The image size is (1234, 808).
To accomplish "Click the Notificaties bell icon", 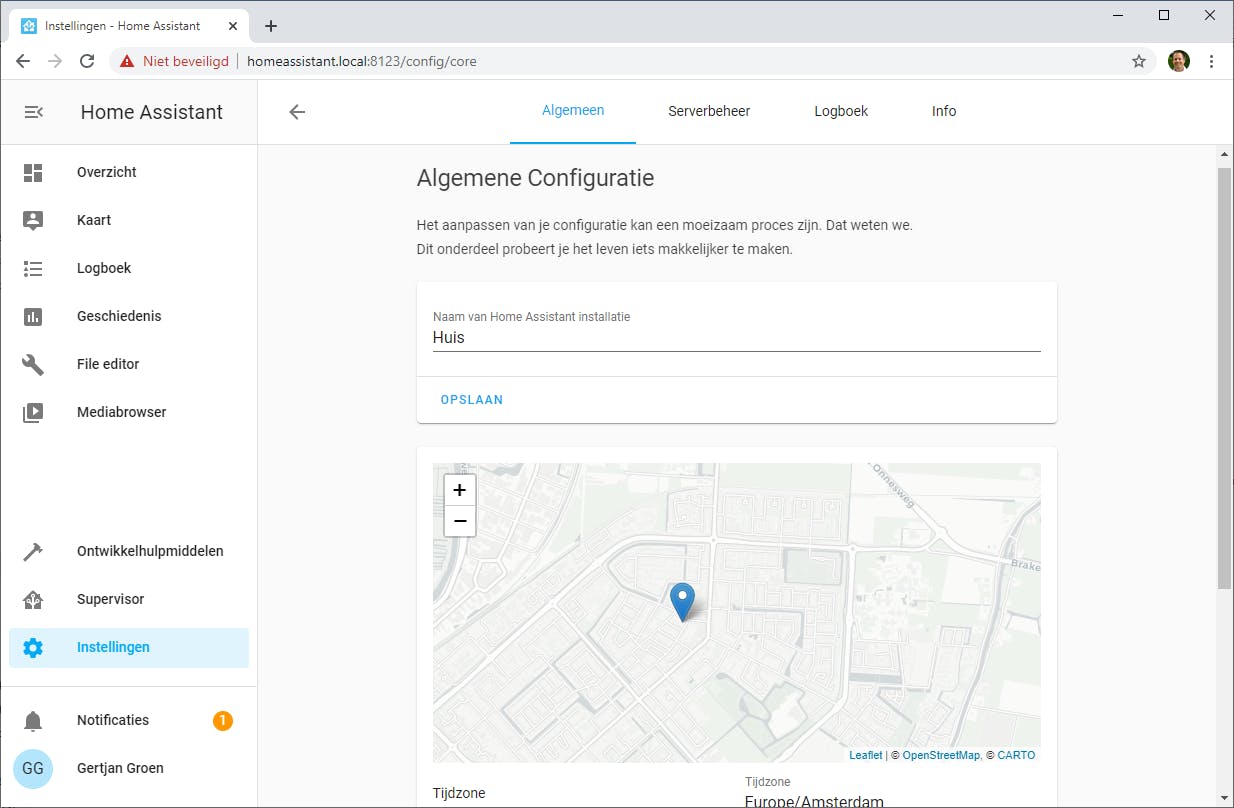I will point(33,720).
